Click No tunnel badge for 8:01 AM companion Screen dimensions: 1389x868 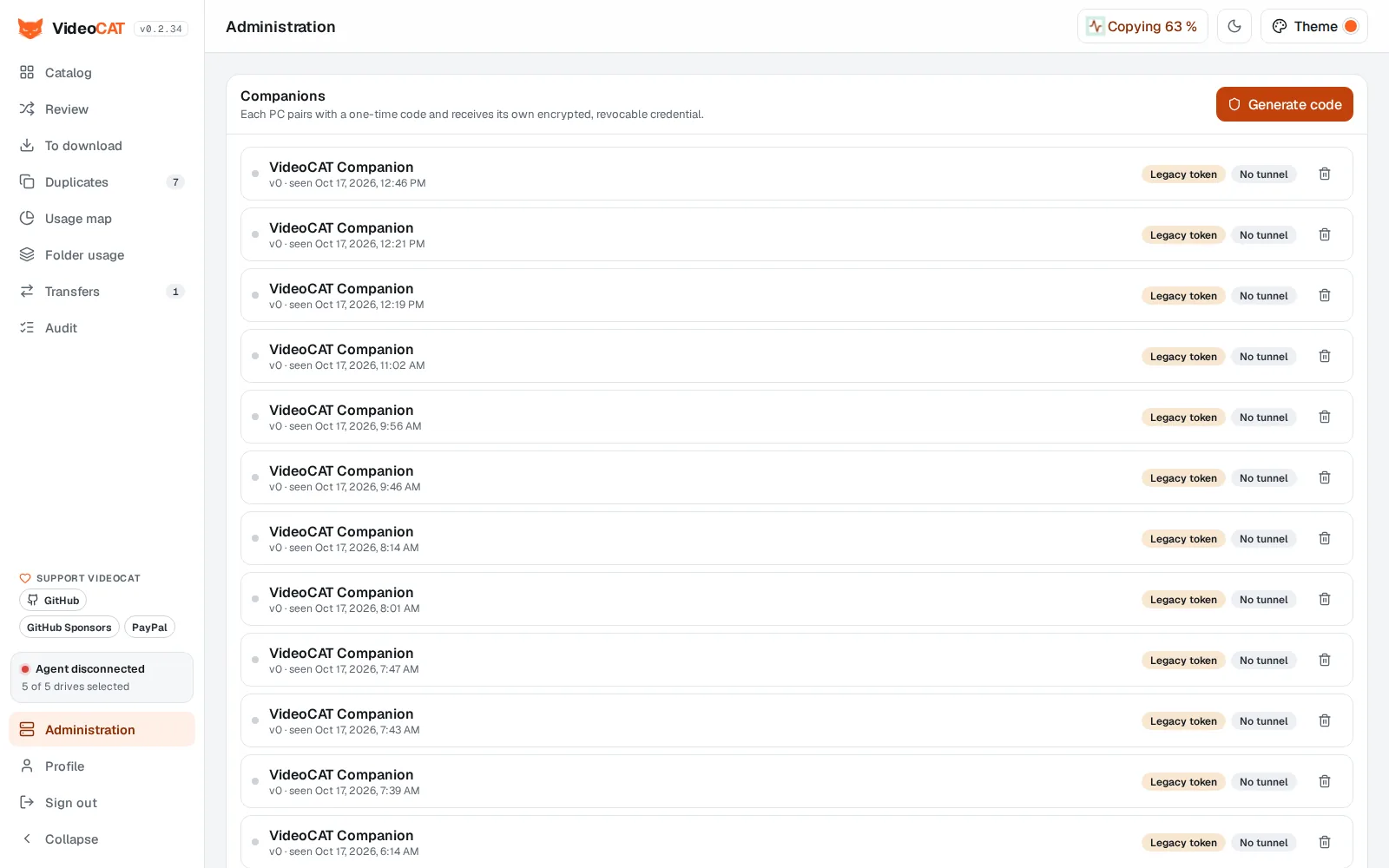(1264, 600)
